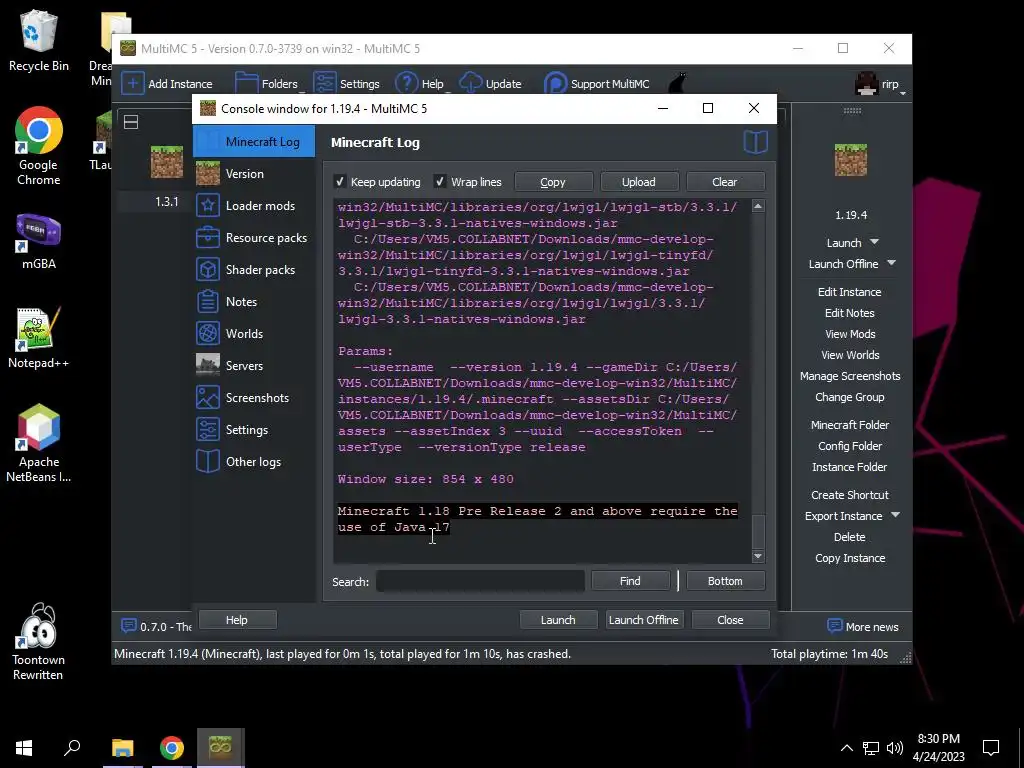Open the Minecraft Folder
The image size is (1024, 768).
point(850,424)
